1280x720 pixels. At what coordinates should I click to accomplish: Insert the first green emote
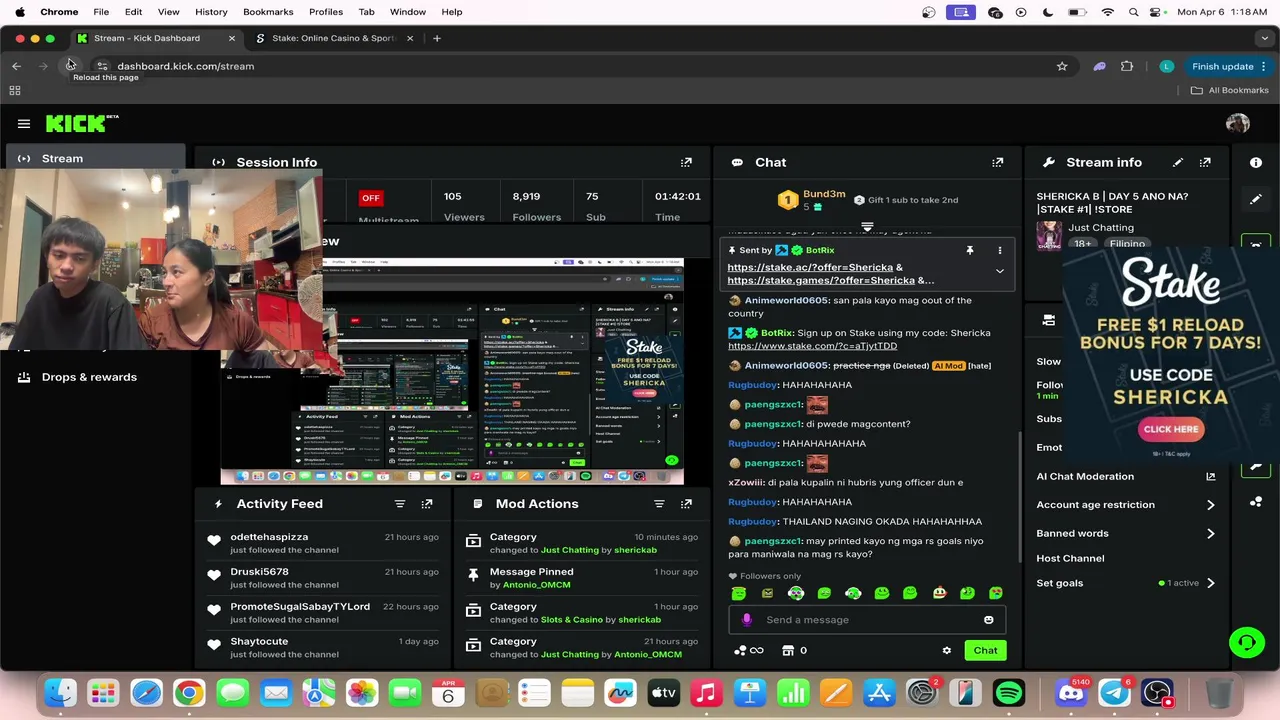coord(739,593)
